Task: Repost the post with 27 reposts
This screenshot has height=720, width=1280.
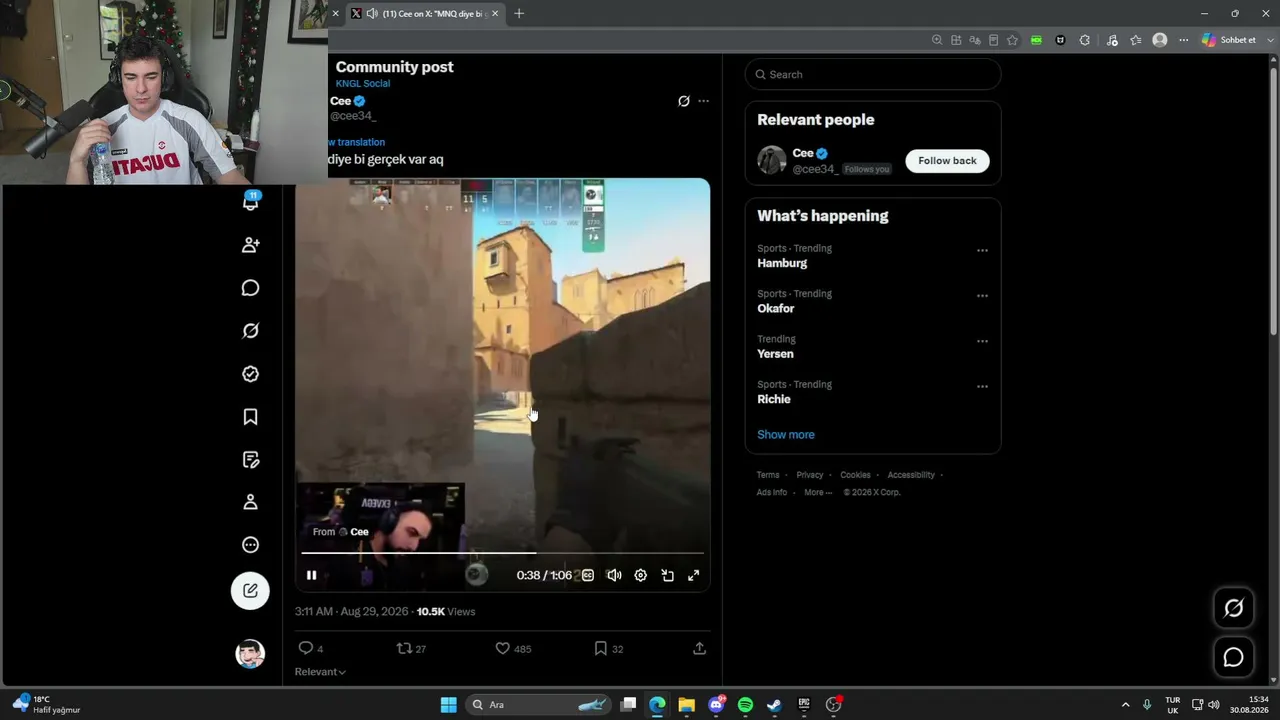Action: click(411, 648)
